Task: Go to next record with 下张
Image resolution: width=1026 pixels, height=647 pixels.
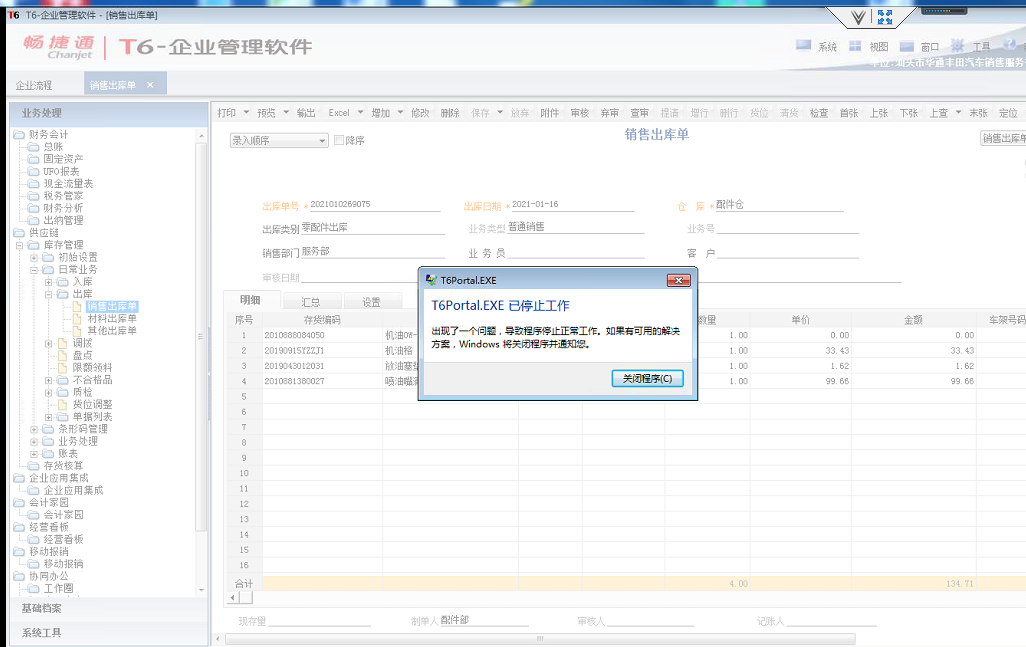Action: point(909,113)
